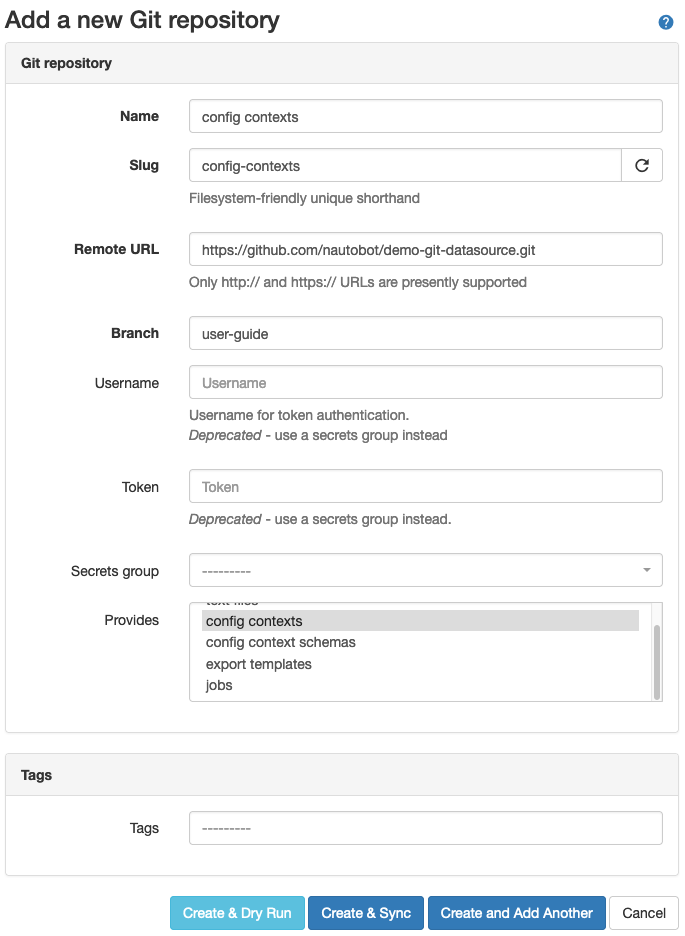Click Create & Dry Run
This screenshot has width=685, height=936.
[237, 913]
